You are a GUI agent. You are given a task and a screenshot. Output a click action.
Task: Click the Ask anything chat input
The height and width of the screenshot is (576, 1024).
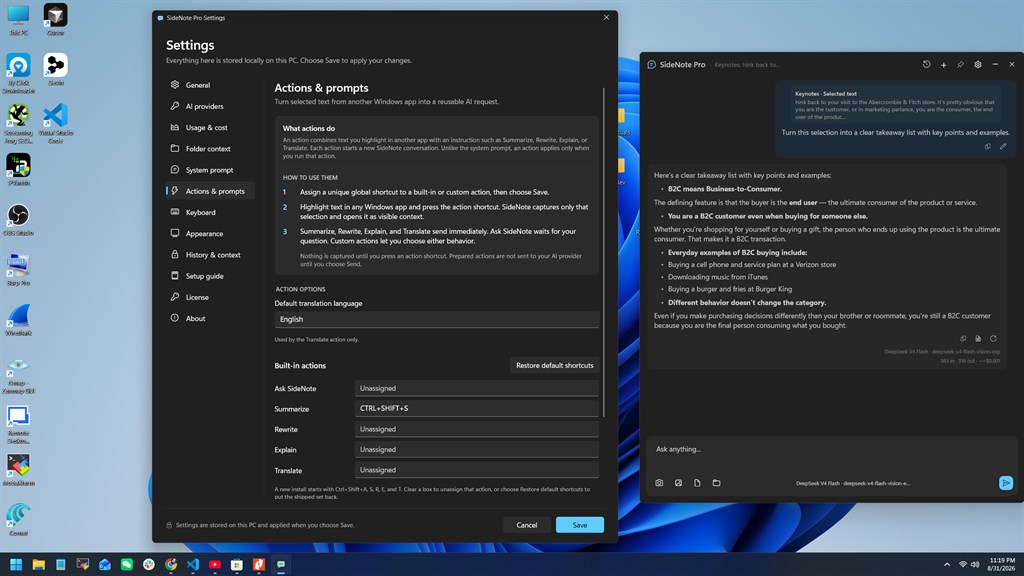click(829, 449)
